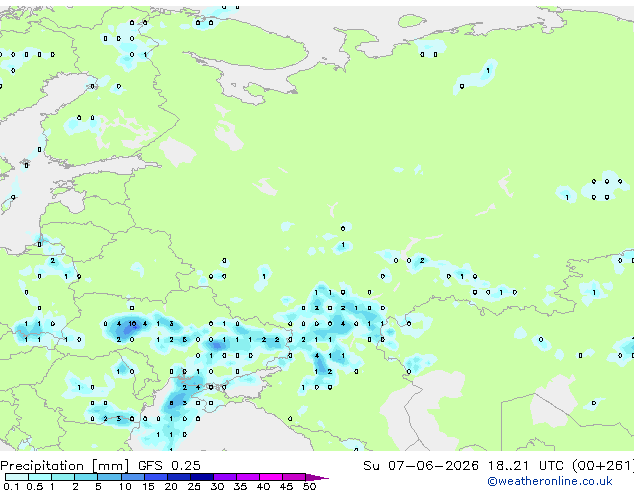Click the '20' legend scale label
The image size is (634, 490).
[x=171, y=486]
